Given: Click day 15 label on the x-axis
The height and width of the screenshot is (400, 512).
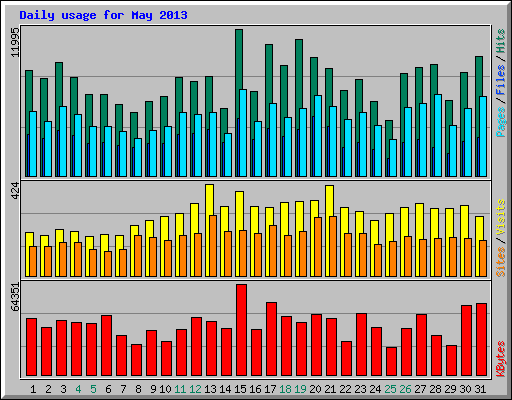Looking at the screenshot, I should [x=240, y=389].
